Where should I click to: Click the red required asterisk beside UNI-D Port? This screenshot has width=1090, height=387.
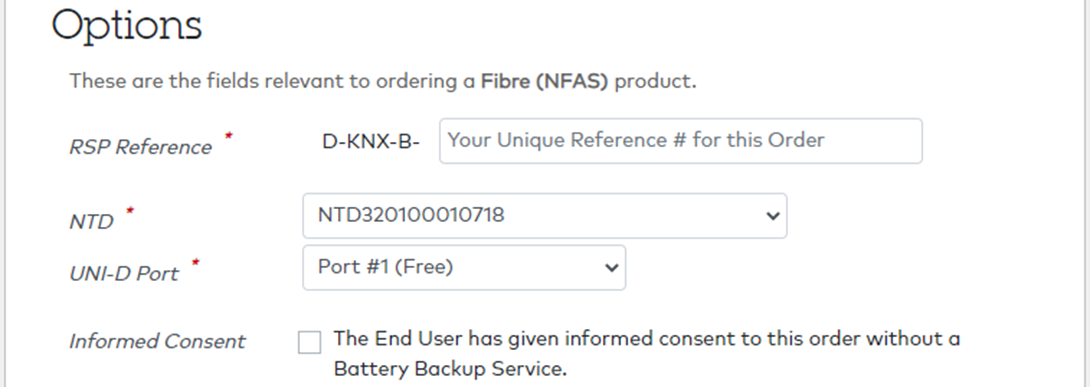[195, 263]
